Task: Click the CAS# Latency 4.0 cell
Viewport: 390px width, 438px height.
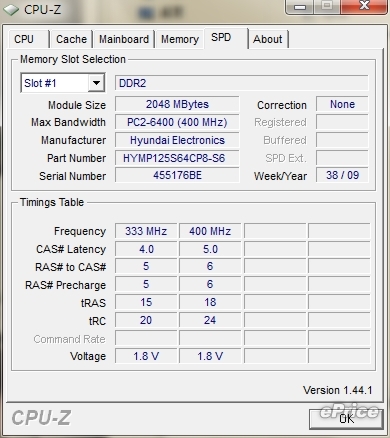Action: [146, 249]
